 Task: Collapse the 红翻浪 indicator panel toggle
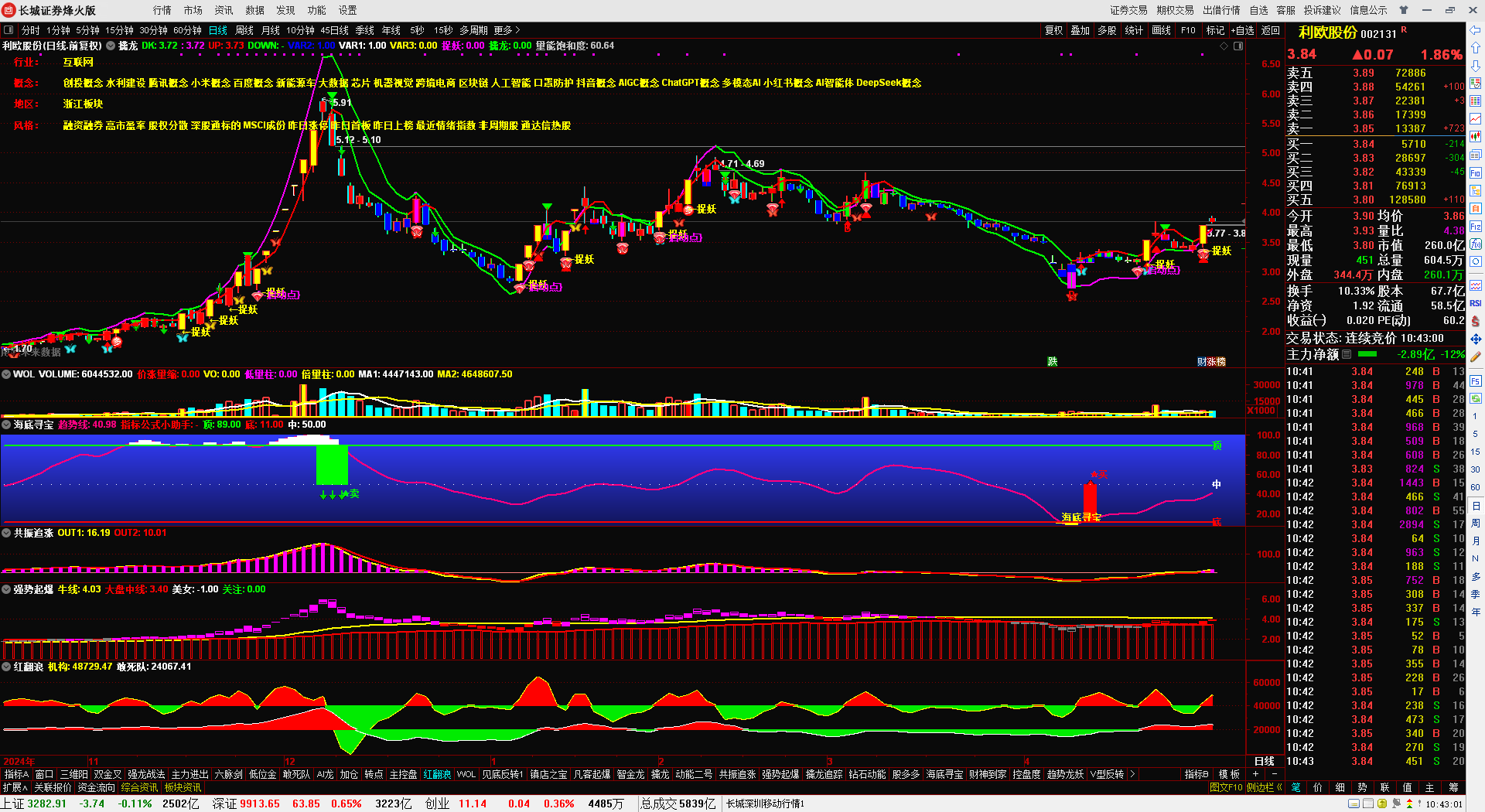pos(6,667)
